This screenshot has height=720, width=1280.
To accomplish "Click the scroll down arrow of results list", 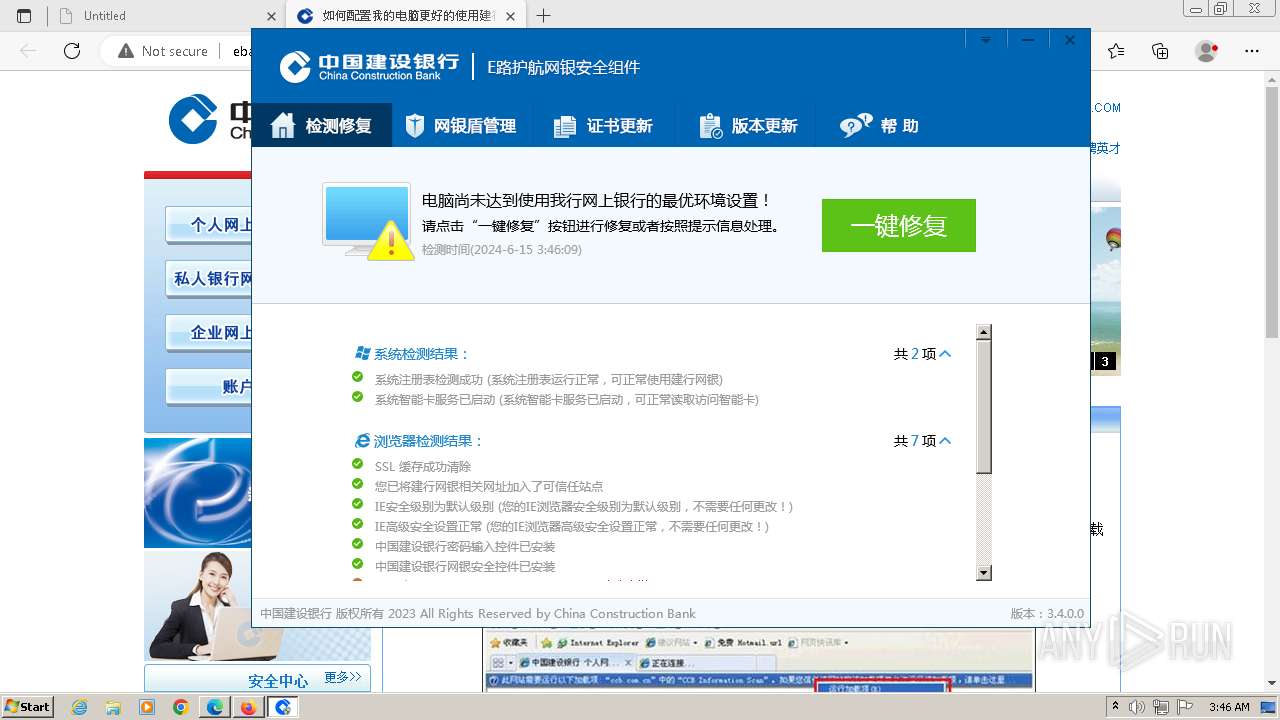I will tap(983, 573).
